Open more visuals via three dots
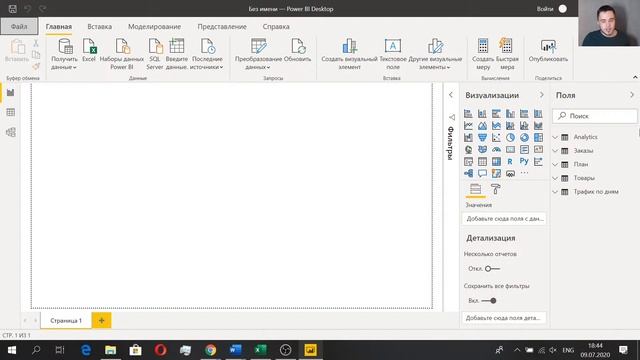Screen dimensions: 640x360 [524, 173]
